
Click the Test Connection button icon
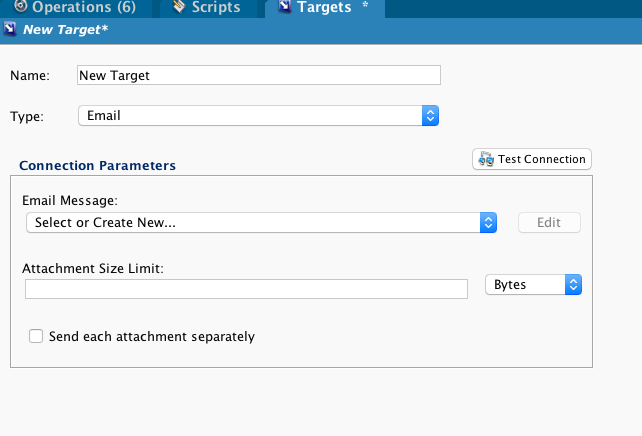(487, 159)
